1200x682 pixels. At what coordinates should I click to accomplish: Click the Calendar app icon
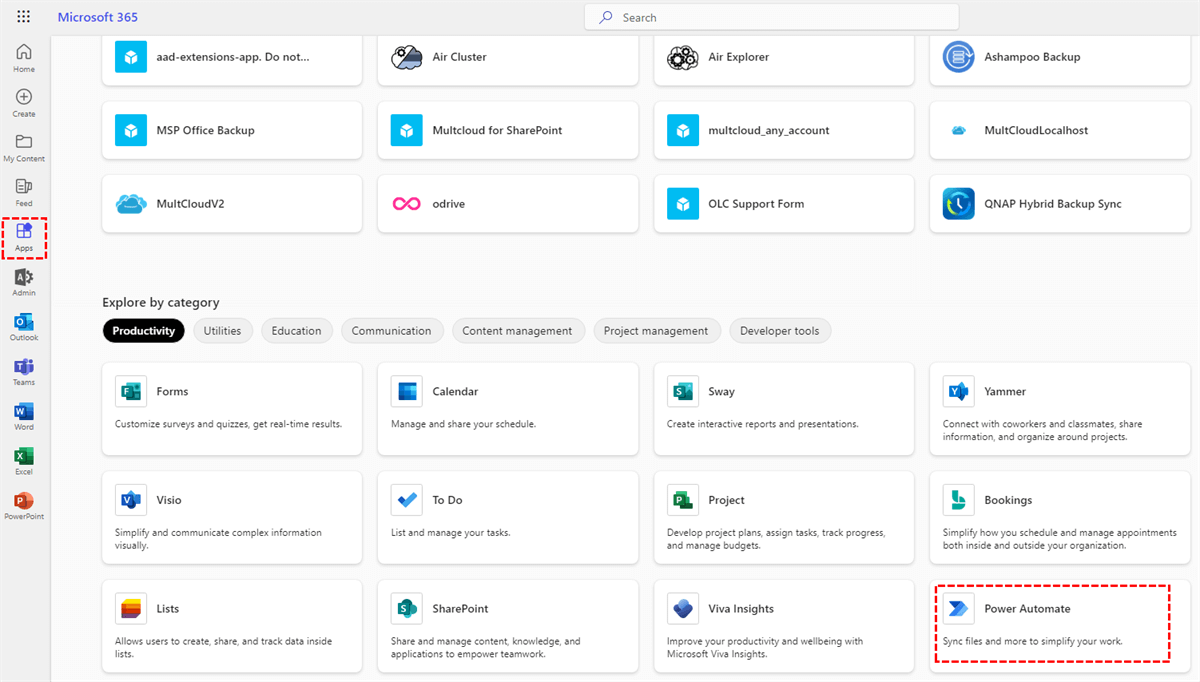click(407, 392)
